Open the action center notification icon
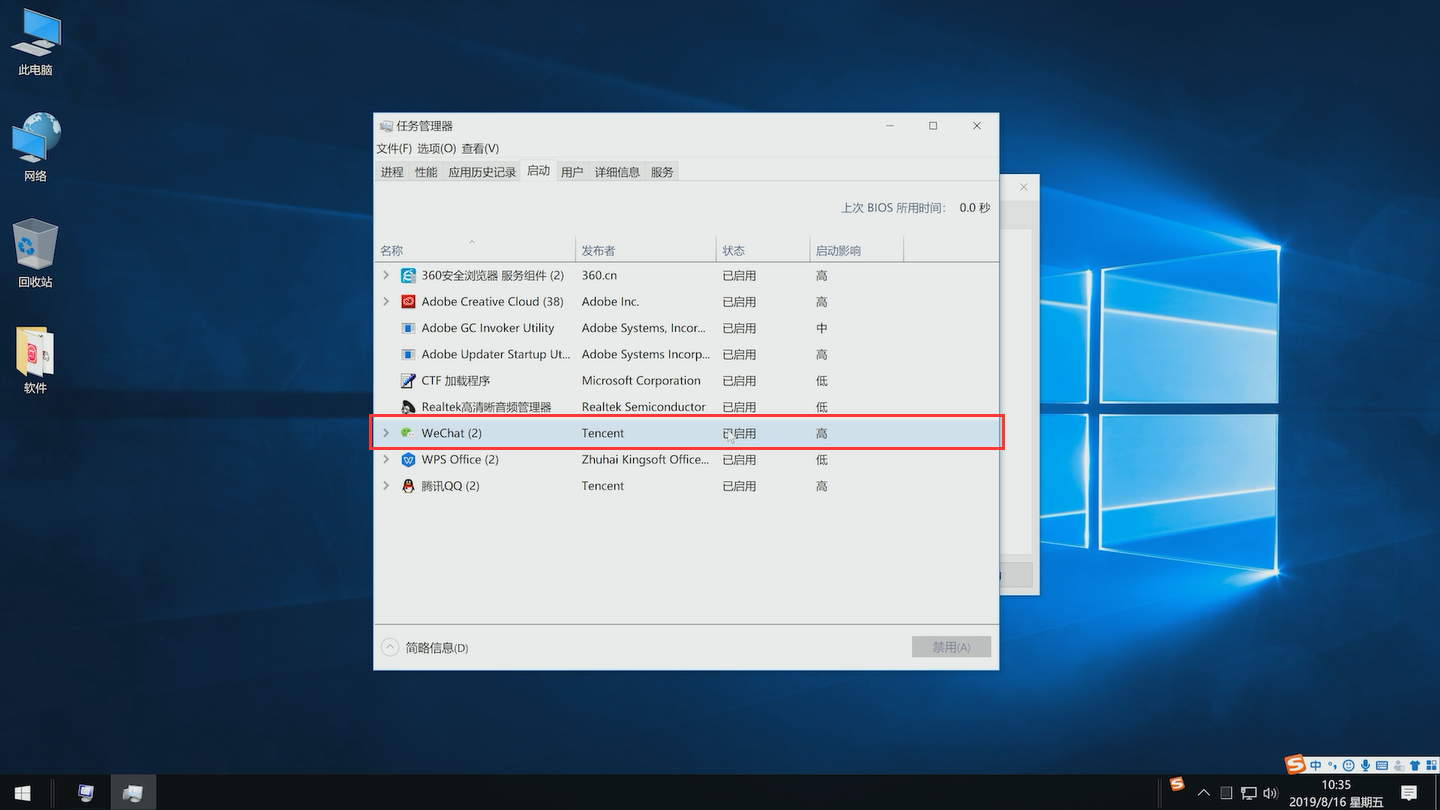1440x810 pixels. [1409, 793]
